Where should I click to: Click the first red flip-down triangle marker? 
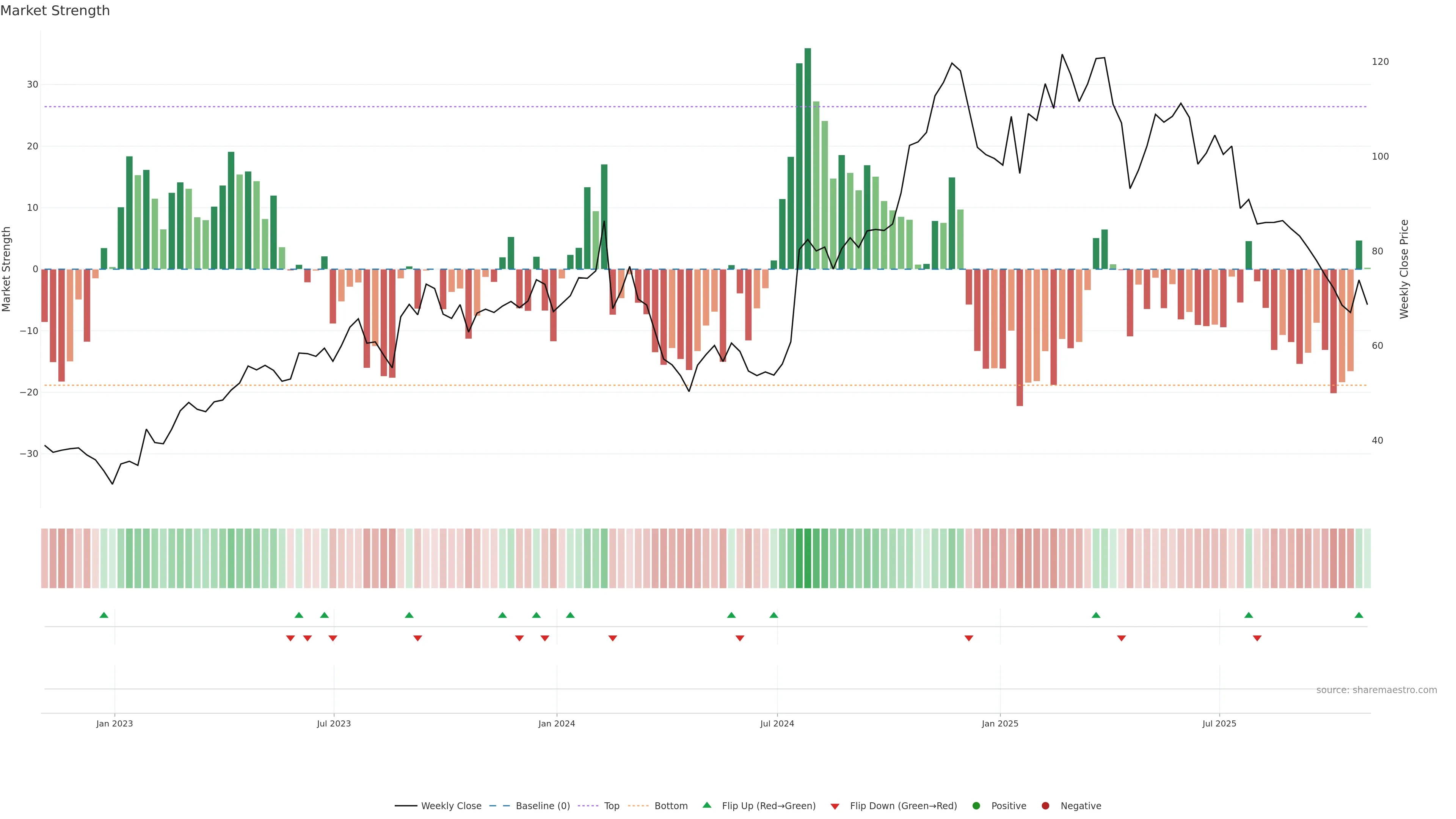point(290,638)
